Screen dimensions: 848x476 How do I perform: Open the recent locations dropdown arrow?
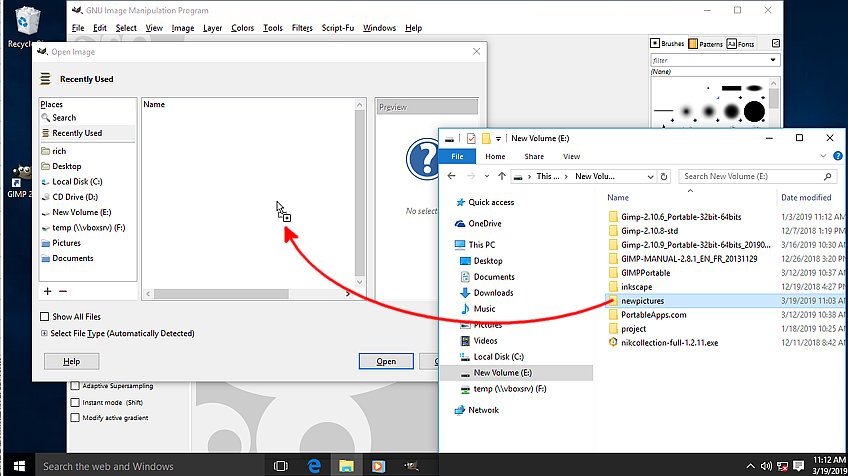coord(487,176)
